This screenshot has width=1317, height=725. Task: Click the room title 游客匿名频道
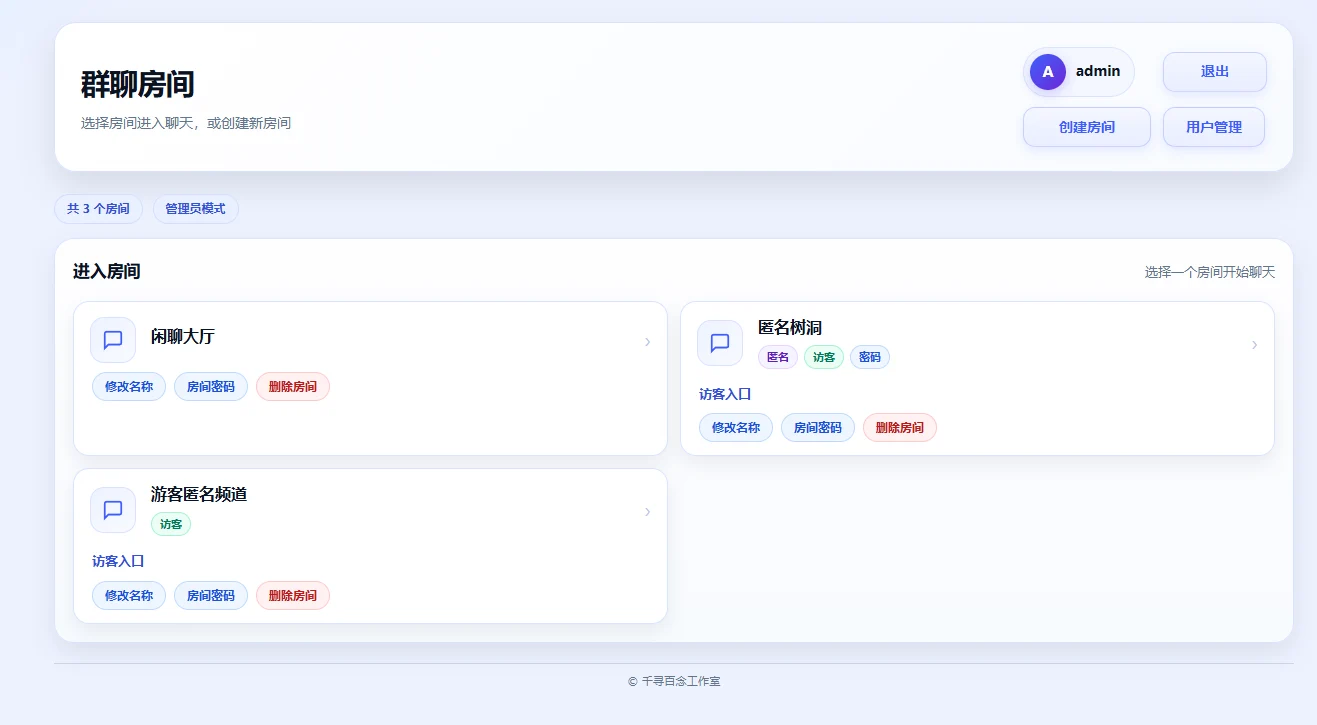tap(199, 494)
